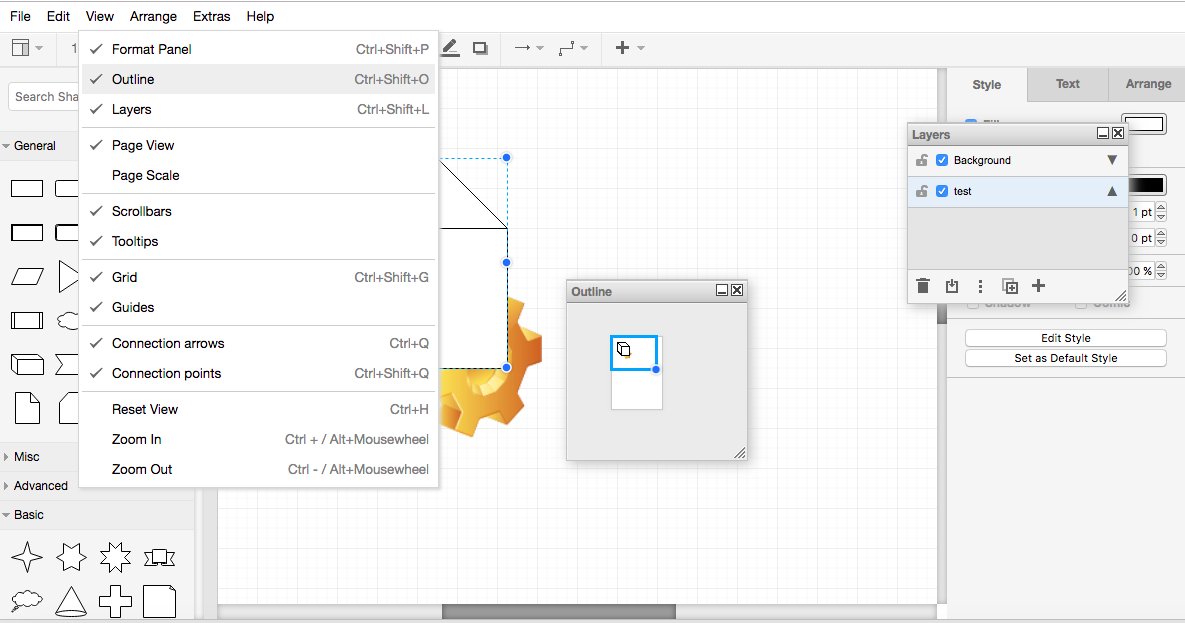
Task: Select the process shape with side bars
Action: (26, 321)
